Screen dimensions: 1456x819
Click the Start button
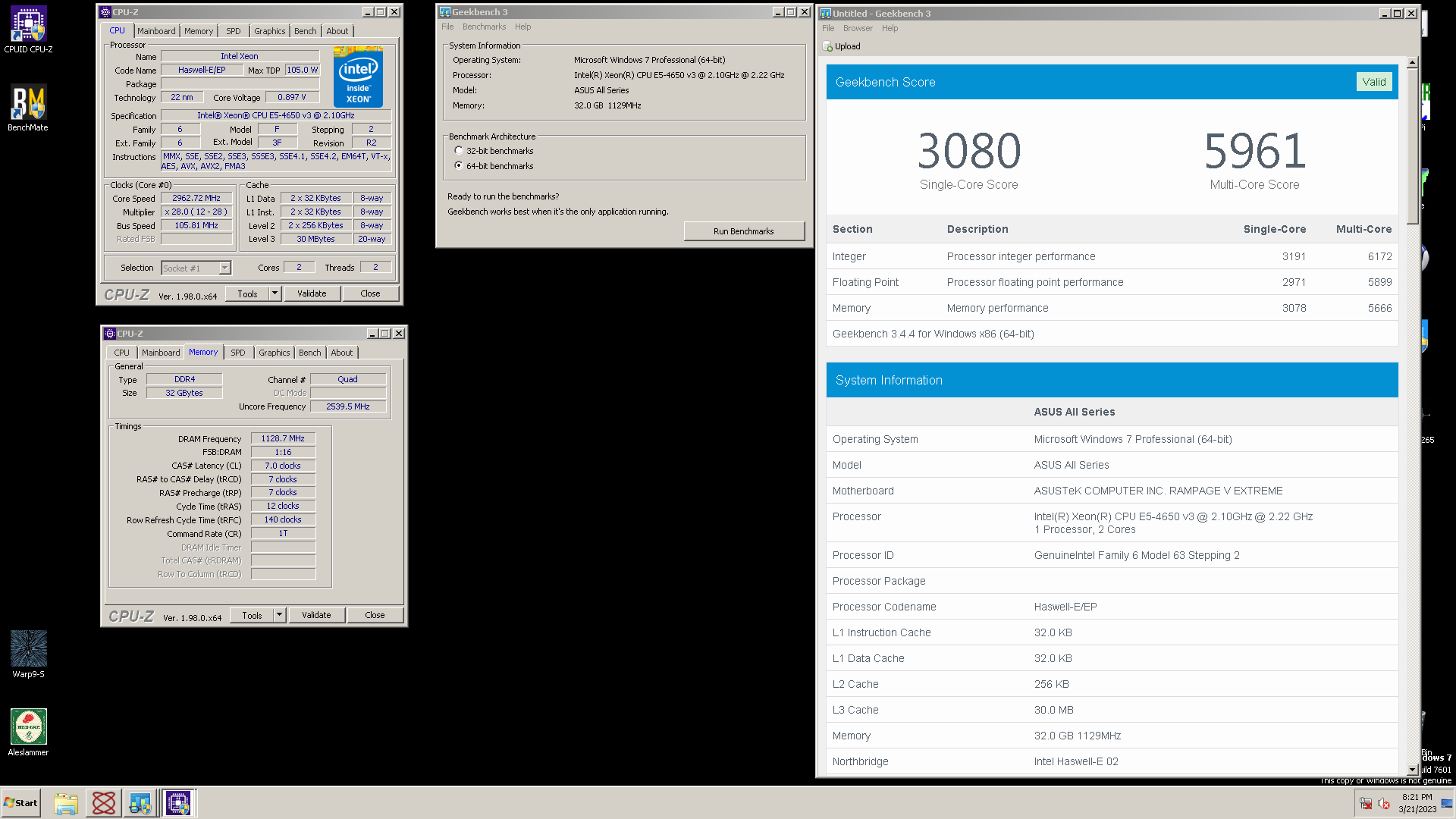click(21, 803)
